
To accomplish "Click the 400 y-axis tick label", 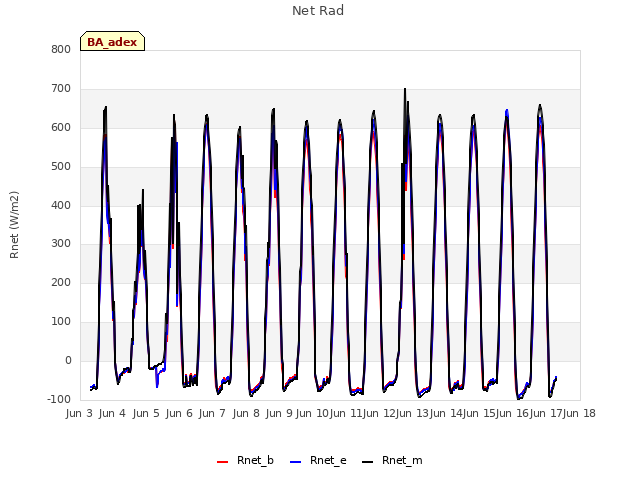I will click(x=61, y=205).
